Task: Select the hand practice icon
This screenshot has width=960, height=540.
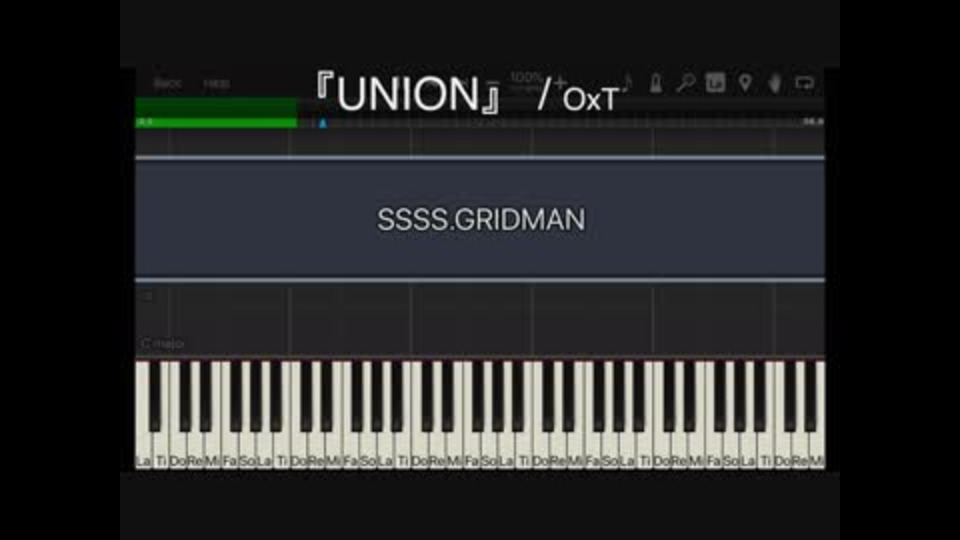Action: (775, 83)
